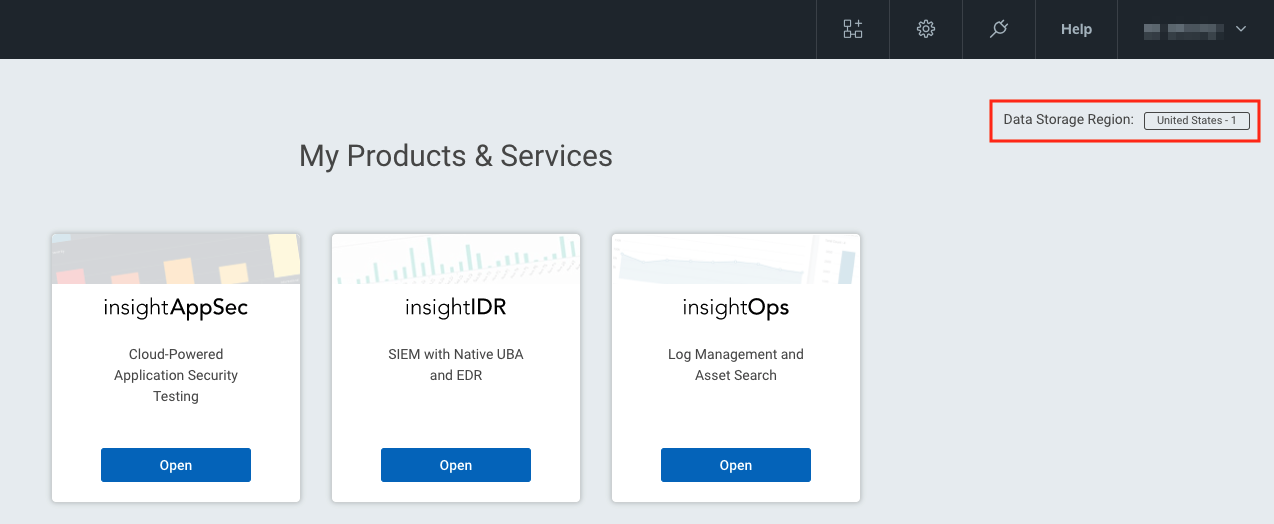
Task: Click Log Management and Asset Search text
Action: (736, 365)
